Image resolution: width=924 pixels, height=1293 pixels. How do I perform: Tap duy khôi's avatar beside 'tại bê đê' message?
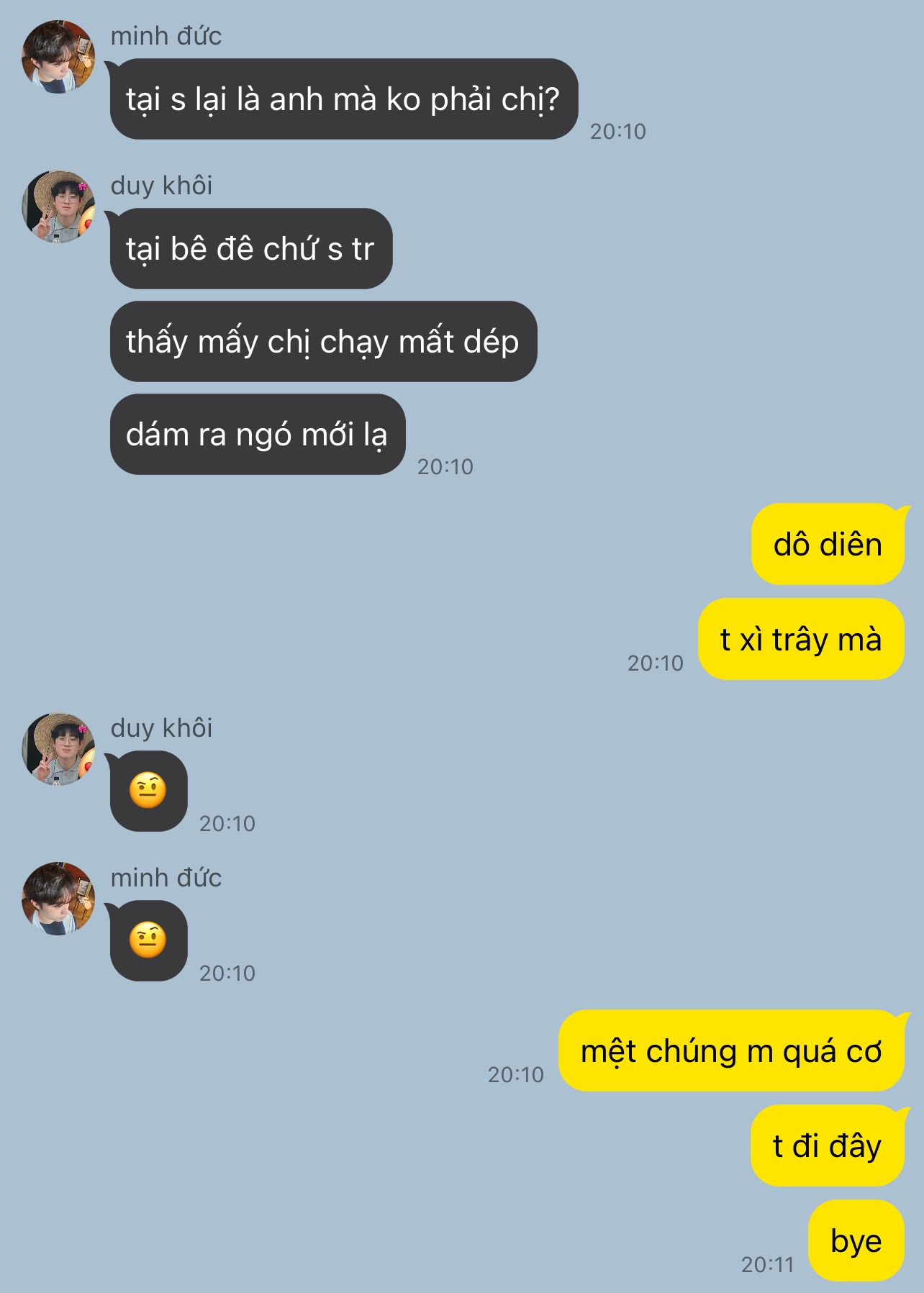58,207
